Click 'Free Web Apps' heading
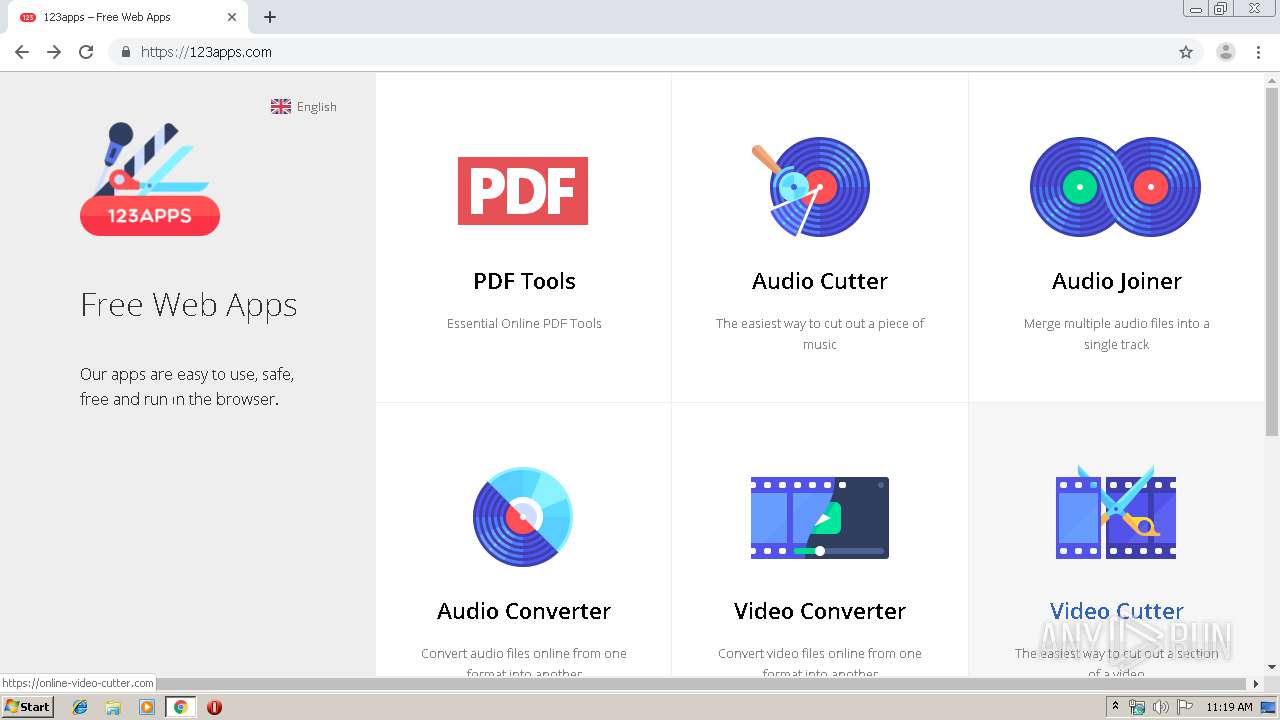Screen dimensions: 1280x720 coord(189,304)
